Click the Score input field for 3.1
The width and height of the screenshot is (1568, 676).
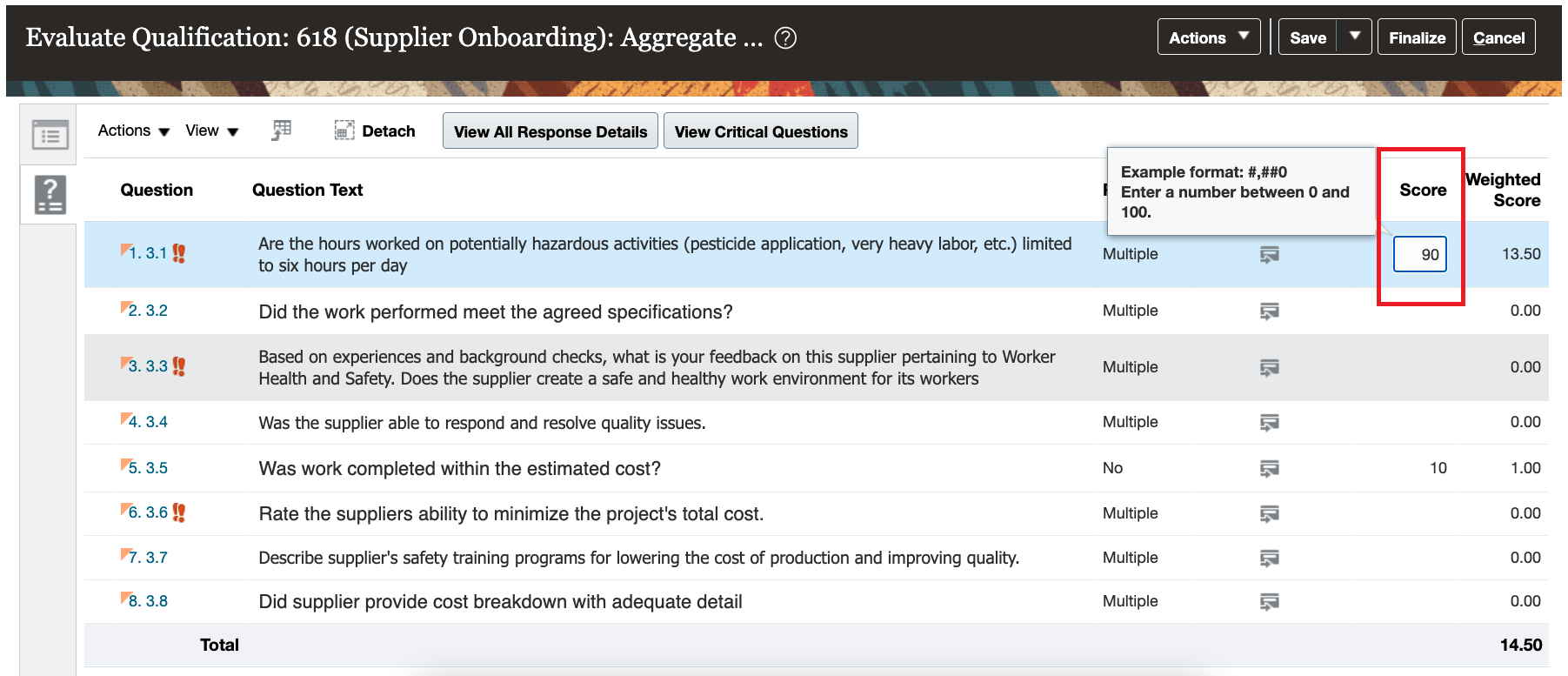(1420, 254)
